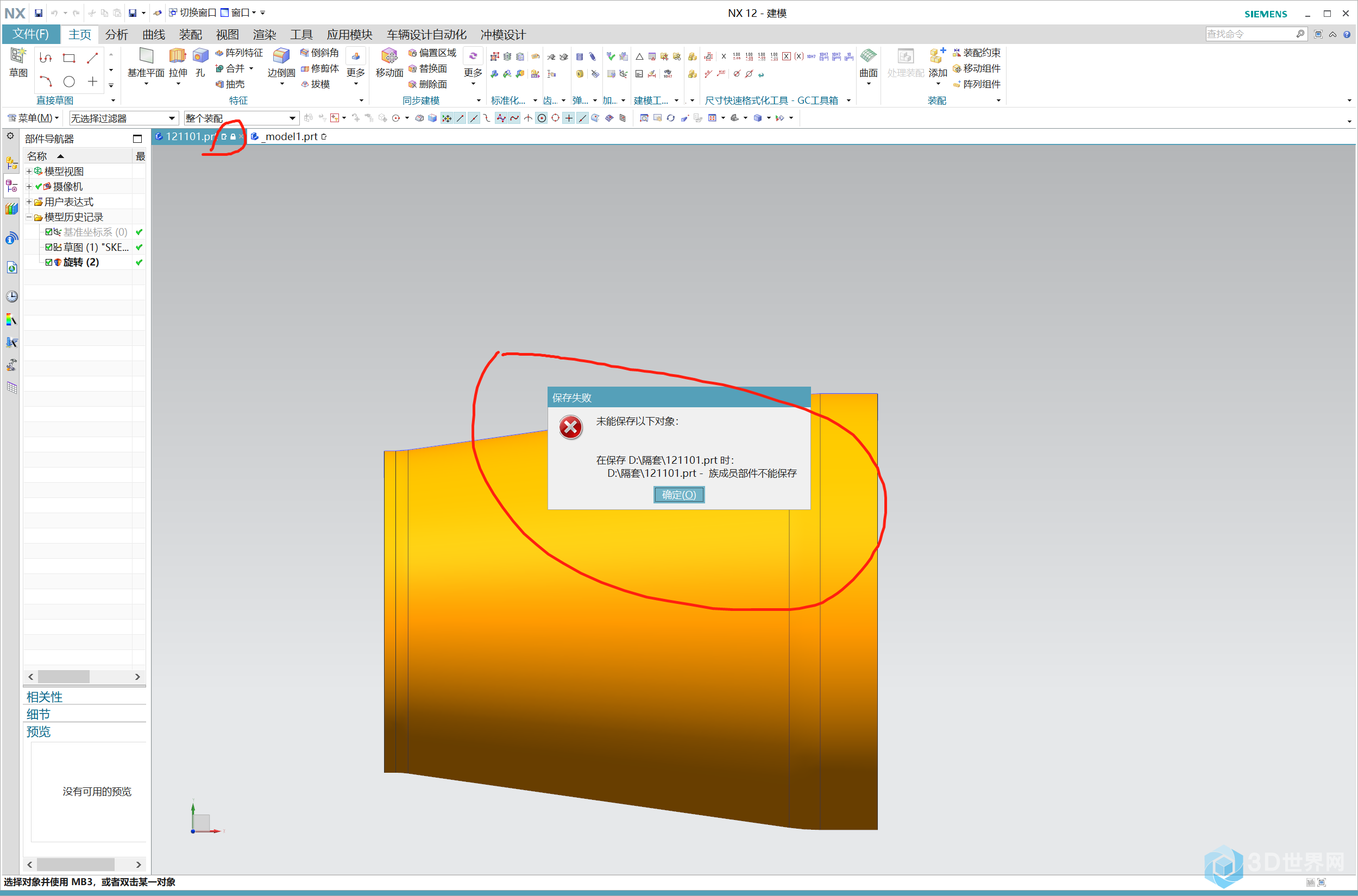Screen dimensions: 1358x896
Task: Select Move Component (移动组件)
Action: tap(976, 68)
